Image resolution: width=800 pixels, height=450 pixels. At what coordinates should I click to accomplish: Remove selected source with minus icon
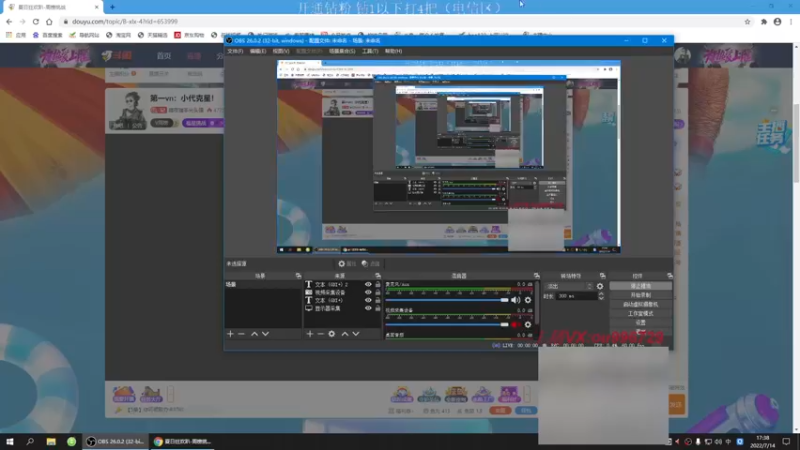(320, 334)
